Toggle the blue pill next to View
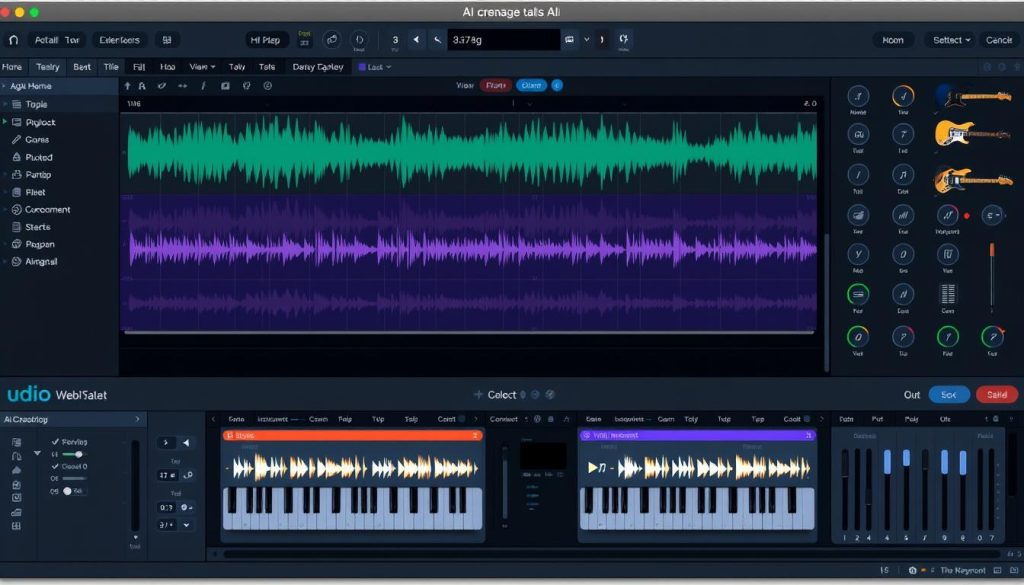Viewport: 1024px width, 585px height. tap(532, 86)
